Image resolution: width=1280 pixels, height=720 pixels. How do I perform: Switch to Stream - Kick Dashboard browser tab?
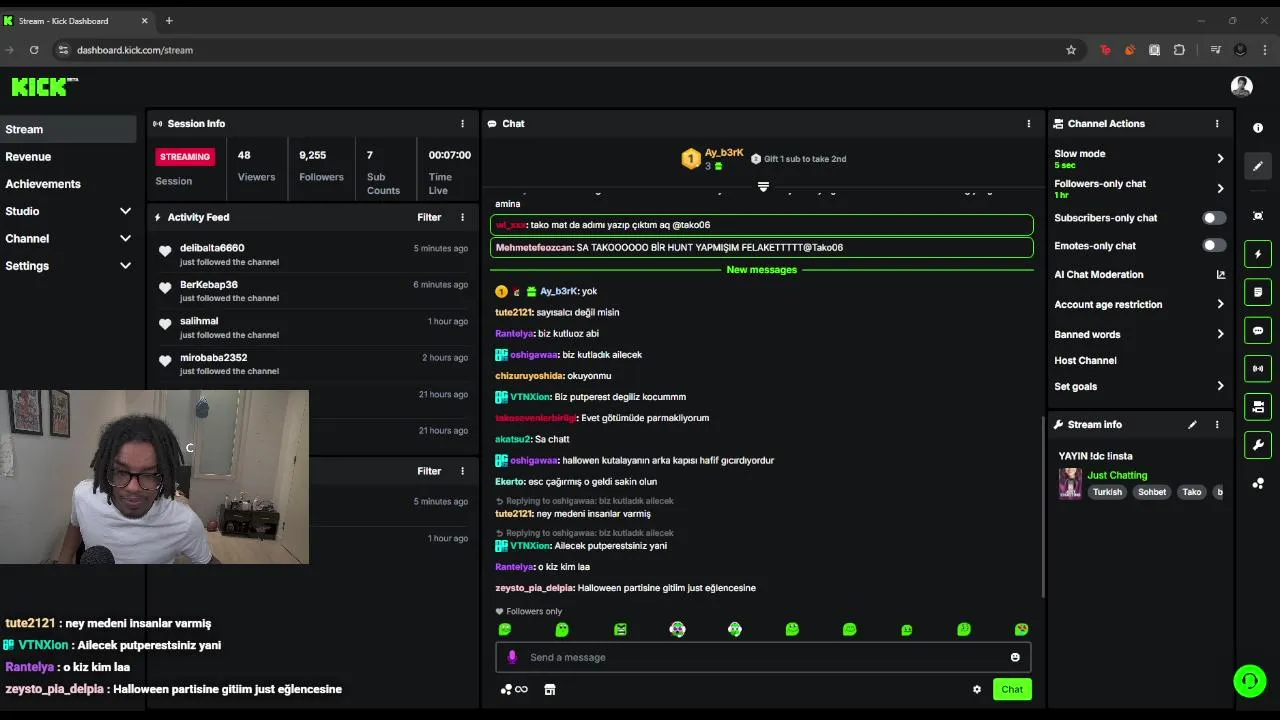(75, 21)
